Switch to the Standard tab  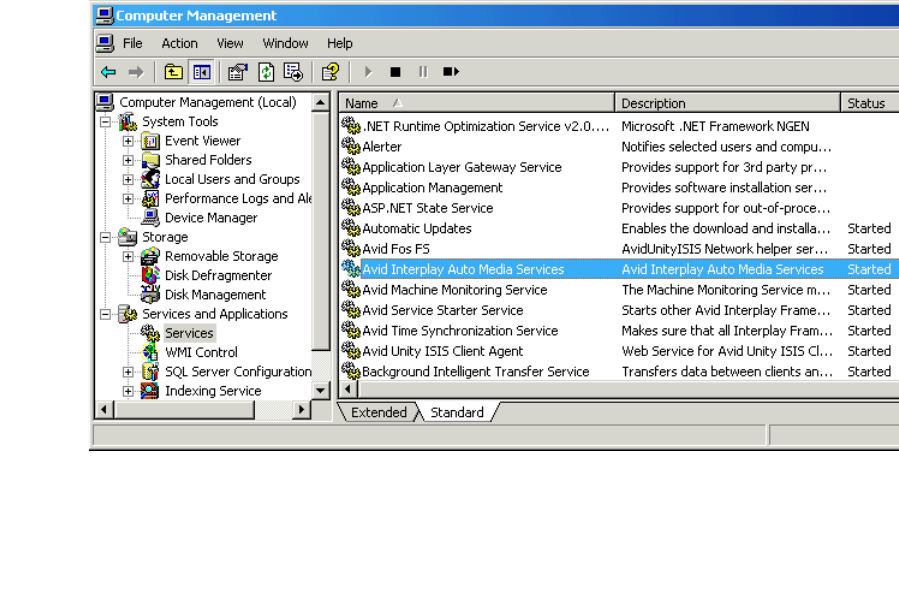point(457,412)
